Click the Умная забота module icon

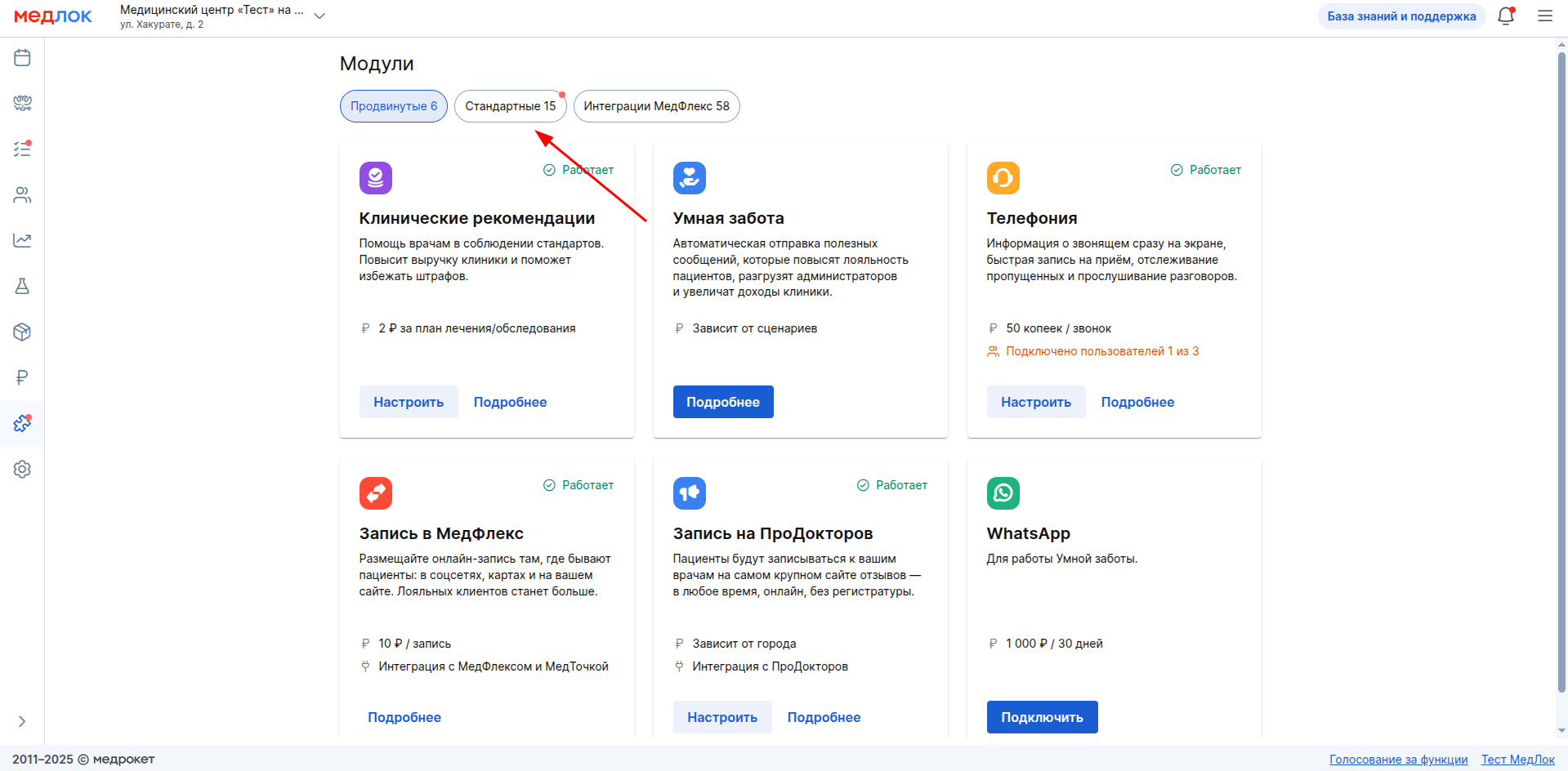pyautogui.click(x=690, y=178)
